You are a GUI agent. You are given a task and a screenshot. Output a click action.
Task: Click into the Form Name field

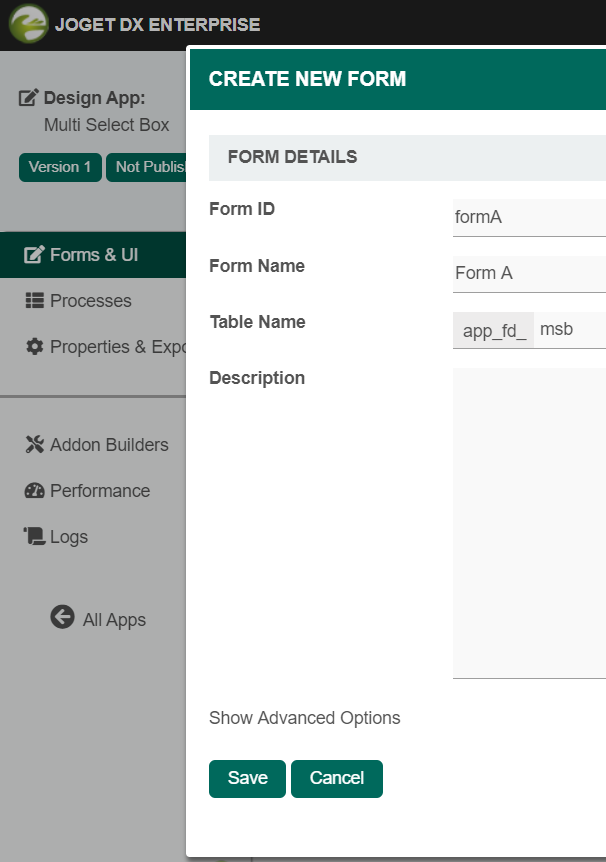pos(528,273)
